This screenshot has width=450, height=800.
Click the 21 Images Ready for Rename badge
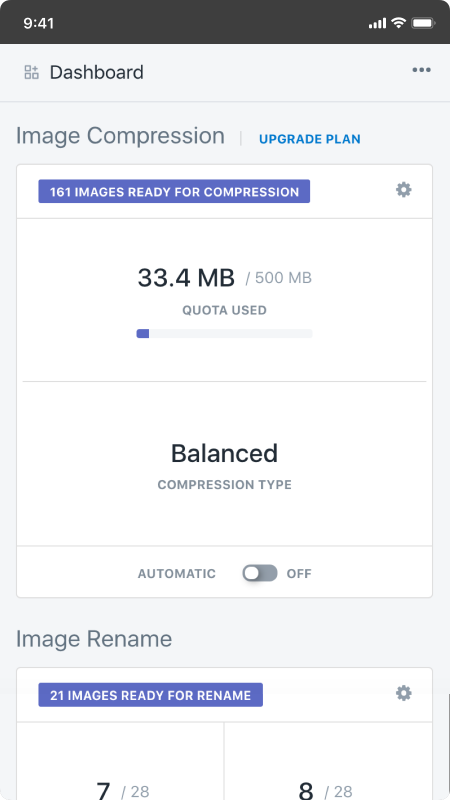(151, 695)
